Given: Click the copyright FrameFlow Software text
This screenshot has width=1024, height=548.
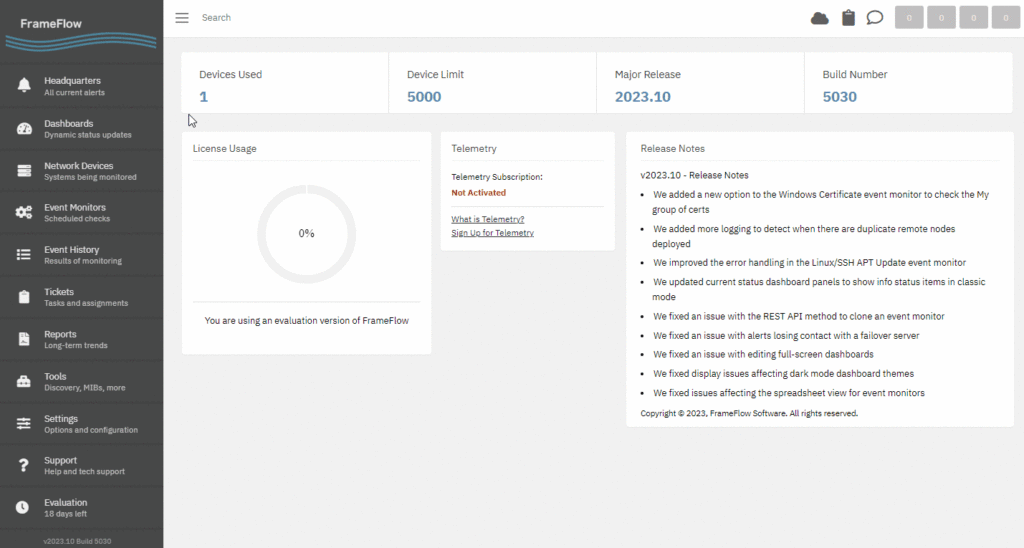Looking at the screenshot, I should tap(749, 413).
